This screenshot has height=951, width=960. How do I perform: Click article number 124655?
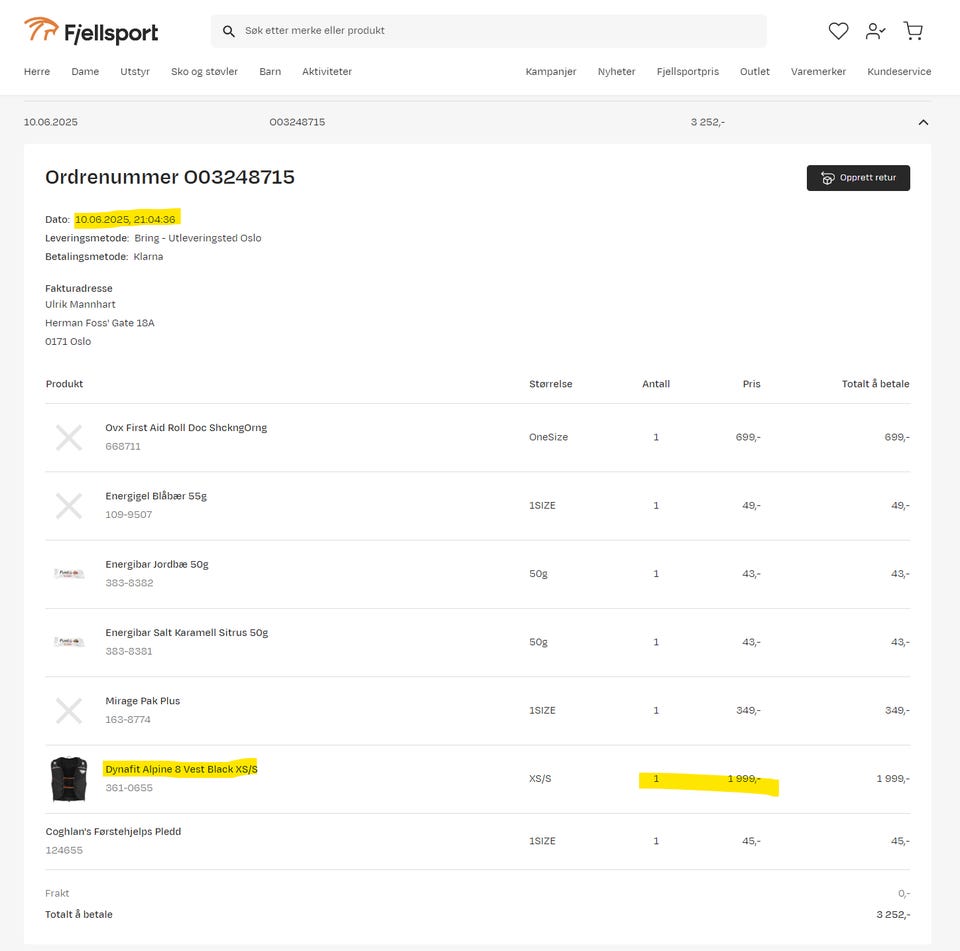point(64,851)
